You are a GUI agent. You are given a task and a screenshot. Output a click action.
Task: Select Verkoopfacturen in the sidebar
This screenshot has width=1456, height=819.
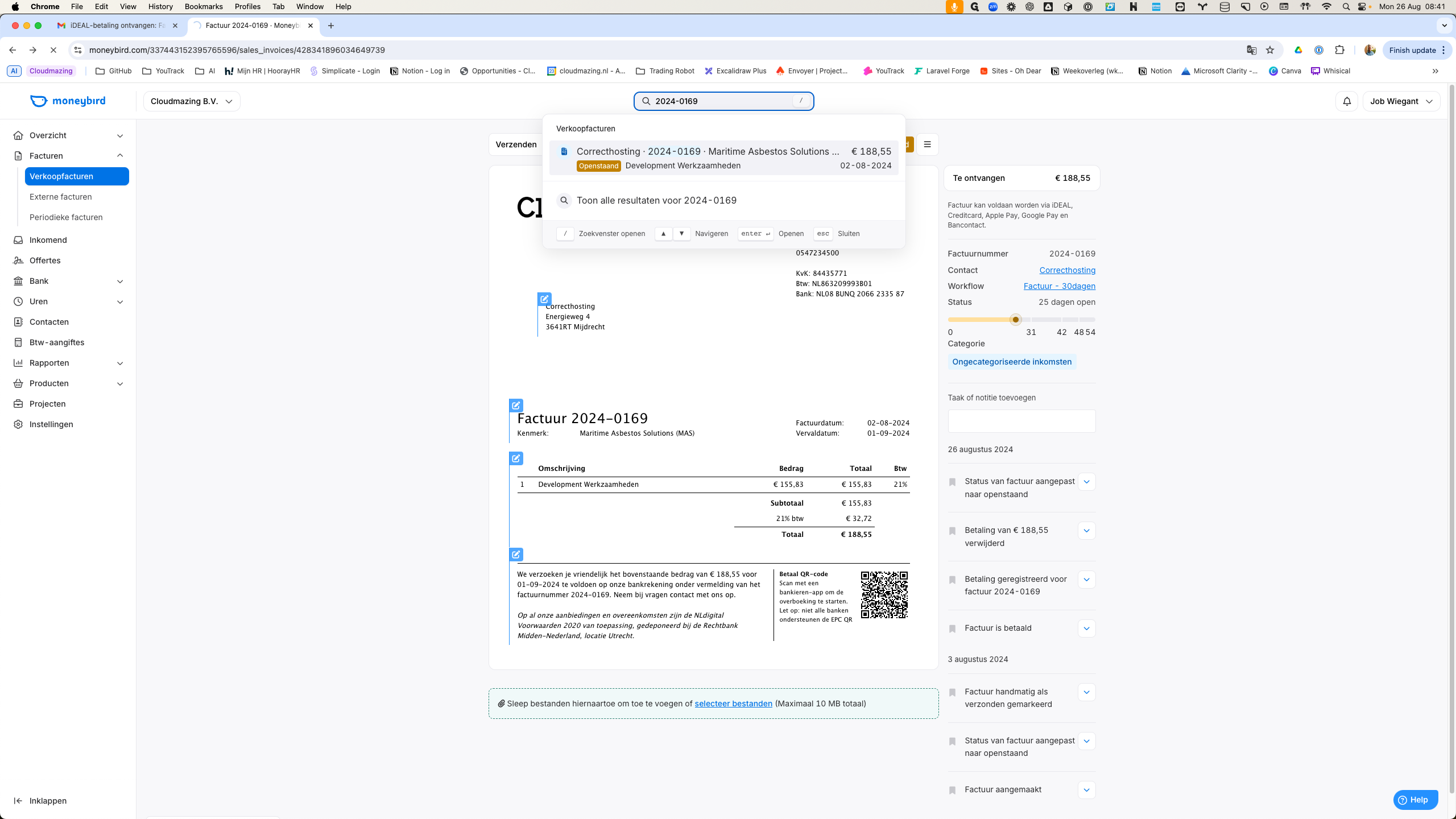point(77,176)
